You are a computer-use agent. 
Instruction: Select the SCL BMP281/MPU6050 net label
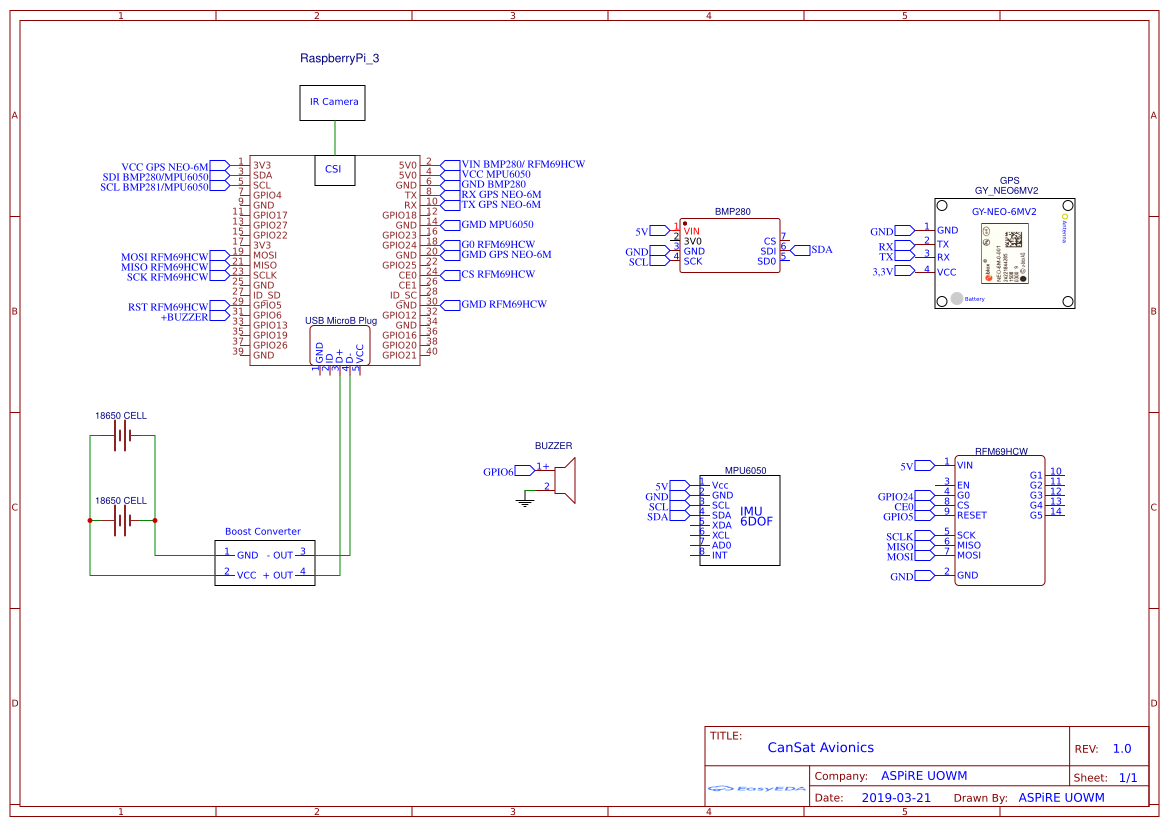click(x=154, y=187)
